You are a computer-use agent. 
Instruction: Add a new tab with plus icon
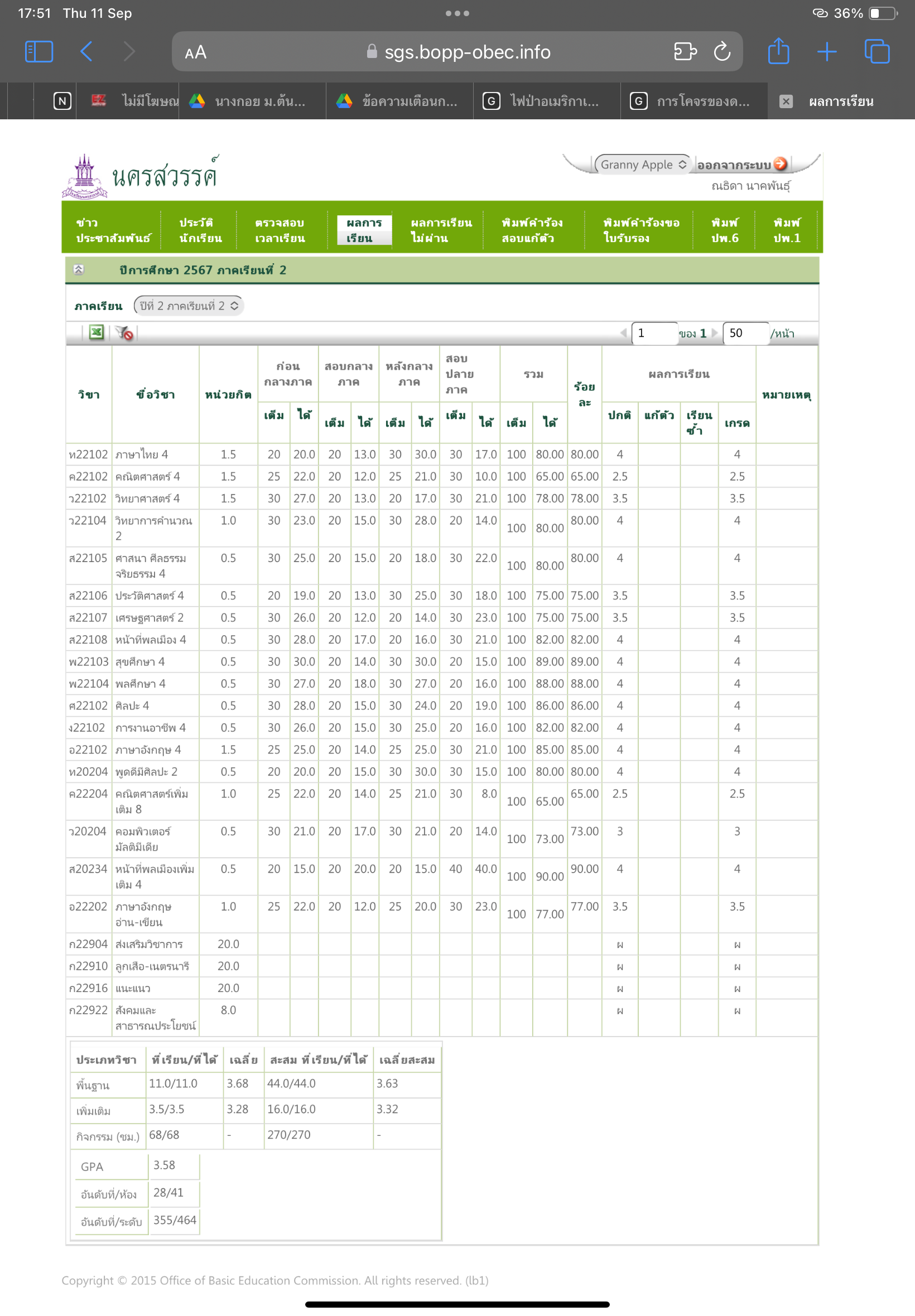tap(827, 51)
